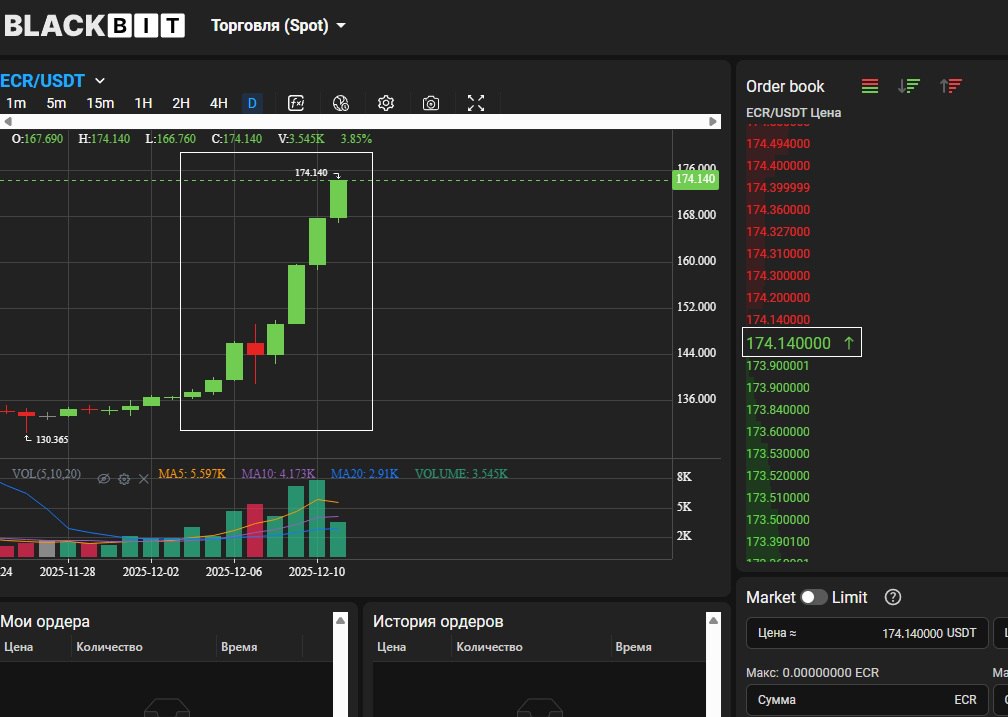1008x717 pixels.
Task: Show only buy orders in order book
Action: pyautogui.click(x=909, y=86)
